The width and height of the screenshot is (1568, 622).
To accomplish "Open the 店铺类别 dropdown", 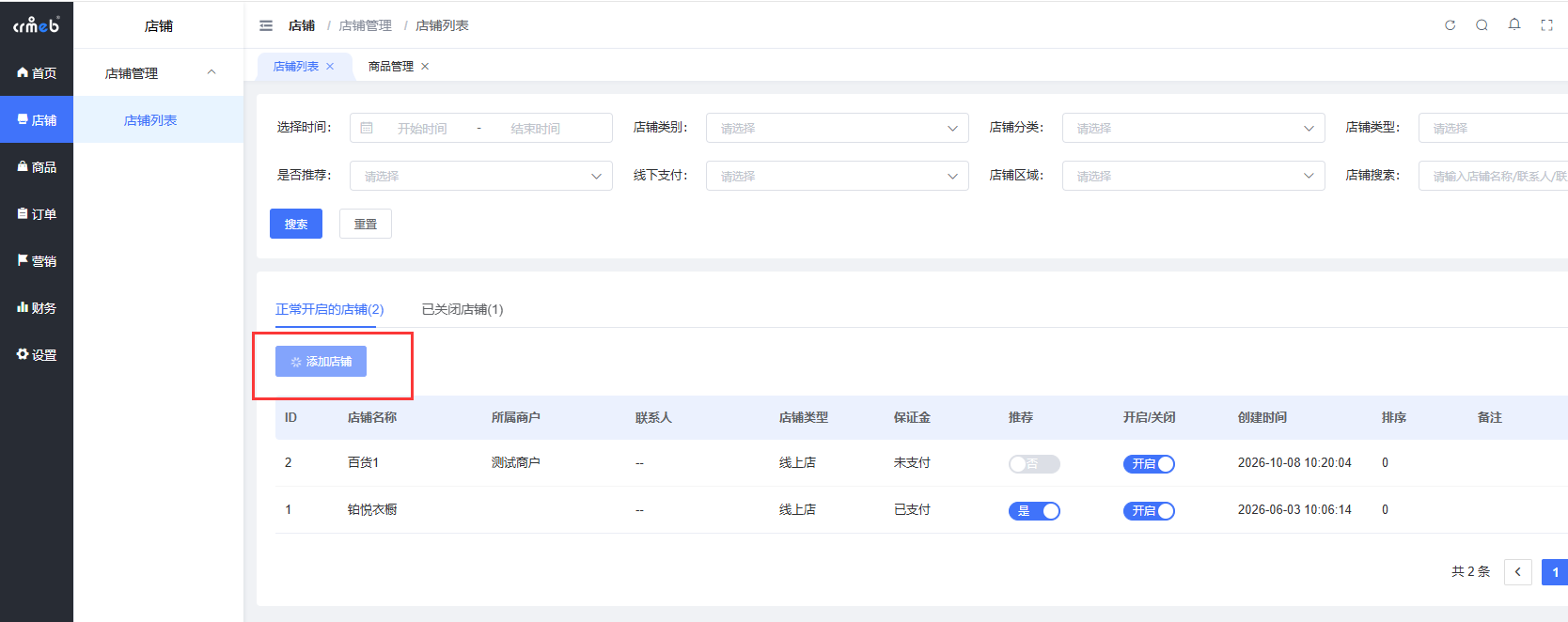I will coord(838,128).
